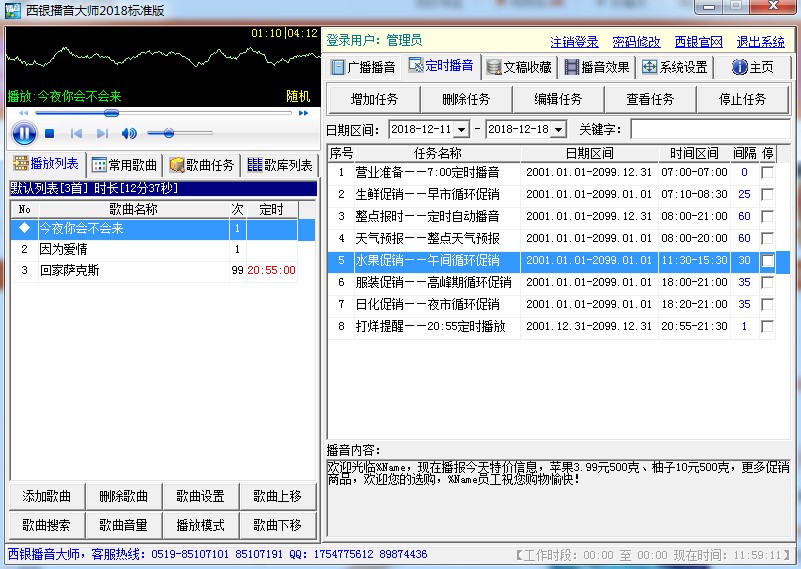Enable stop checkbox for 营业准备 task
This screenshot has width=801, height=569.
coord(767,172)
